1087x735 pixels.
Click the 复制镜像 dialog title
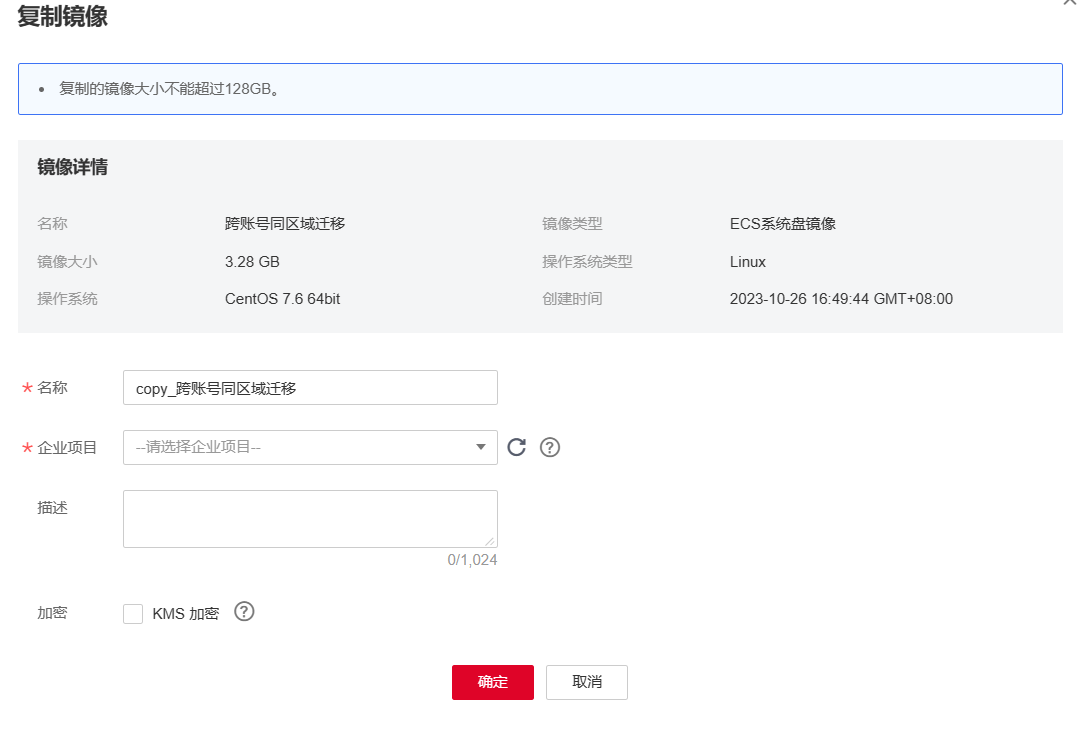pyautogui.click(x=62, y=16)
